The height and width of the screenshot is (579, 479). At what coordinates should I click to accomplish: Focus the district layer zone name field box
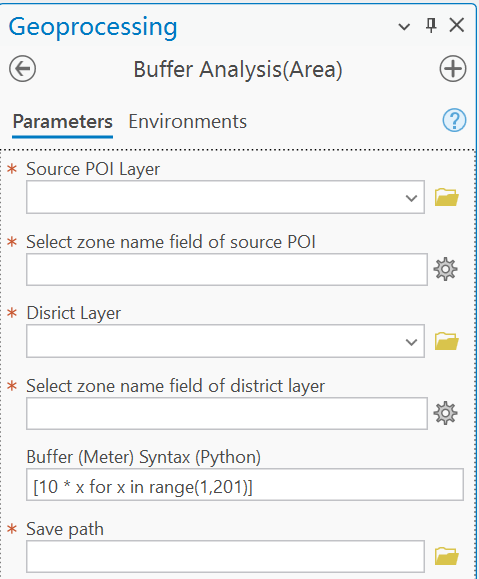[x=227, y=413]
